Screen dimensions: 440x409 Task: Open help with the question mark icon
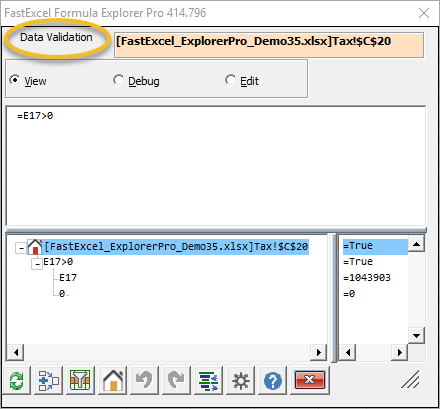coord(273,380)
